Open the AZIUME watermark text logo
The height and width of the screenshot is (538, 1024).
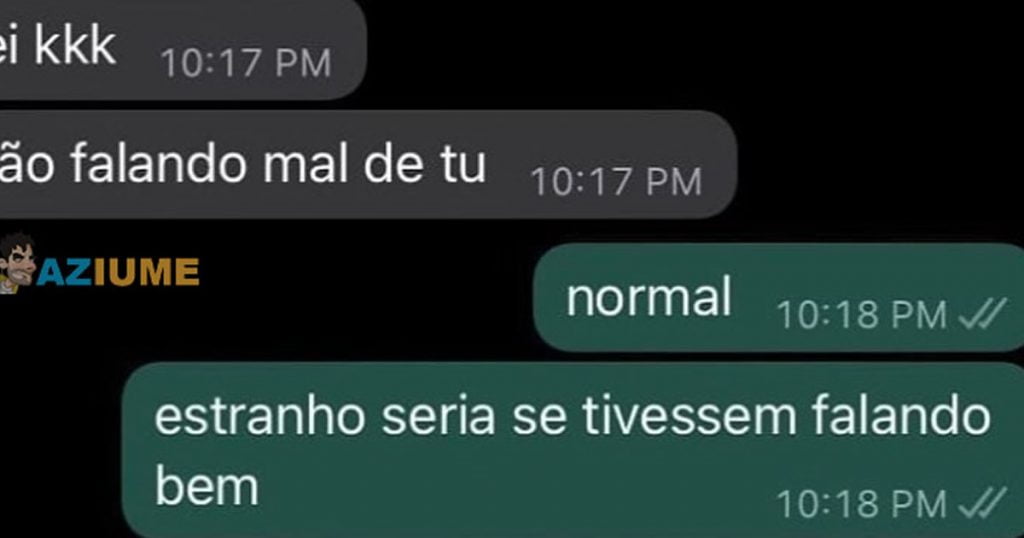[x=118, y=272]
